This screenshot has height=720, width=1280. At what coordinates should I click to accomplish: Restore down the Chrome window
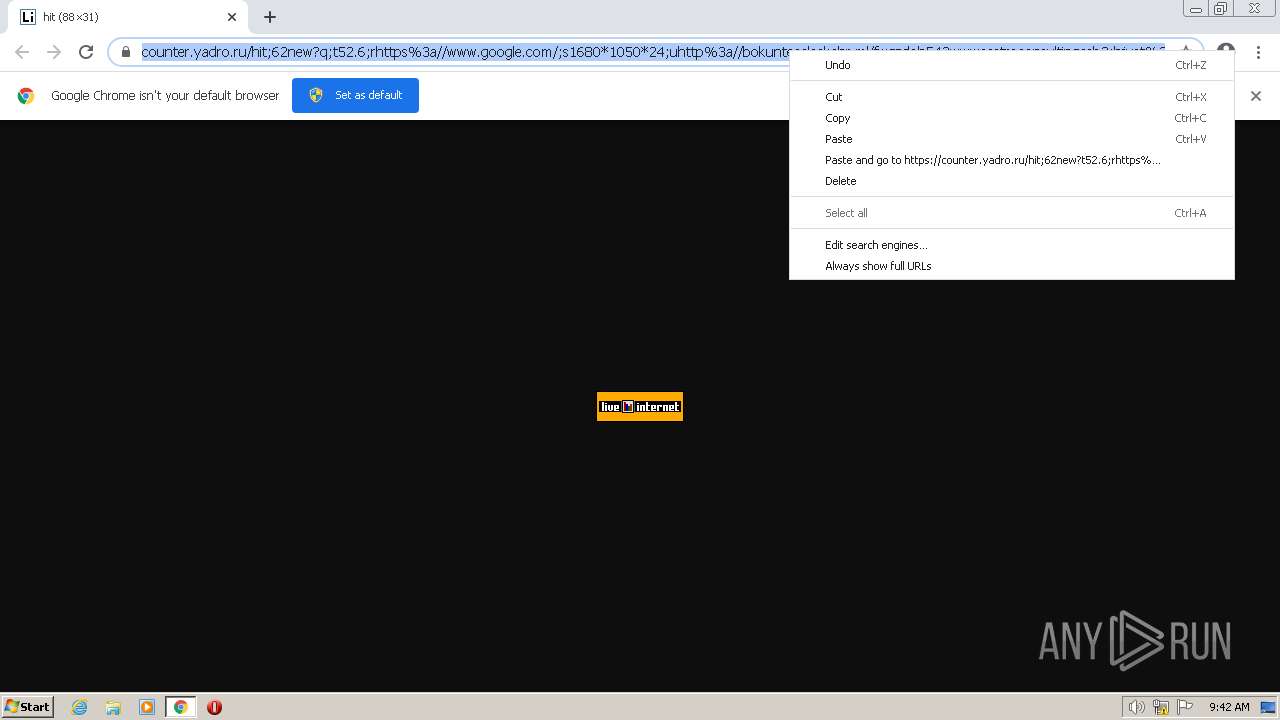click(x=1221, y=9)
